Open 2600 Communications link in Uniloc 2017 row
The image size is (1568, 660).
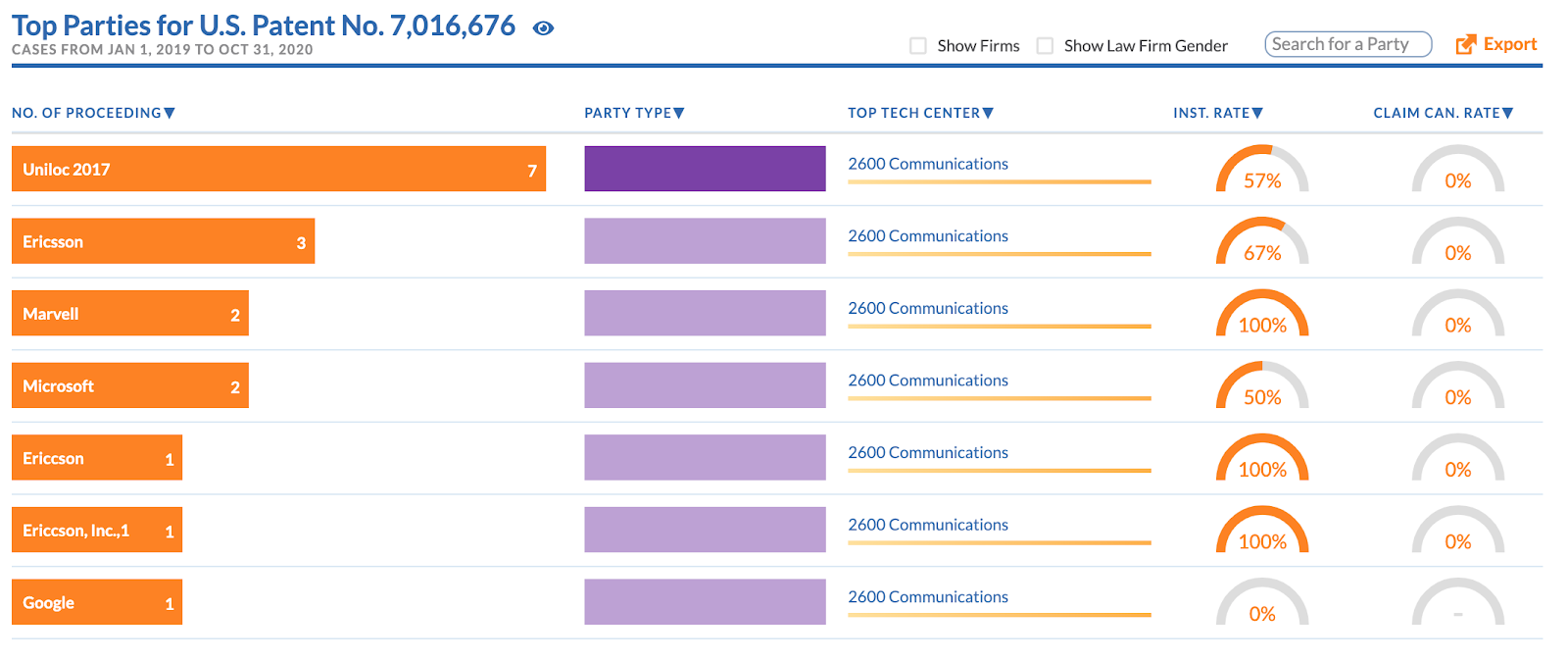[928, 164]
